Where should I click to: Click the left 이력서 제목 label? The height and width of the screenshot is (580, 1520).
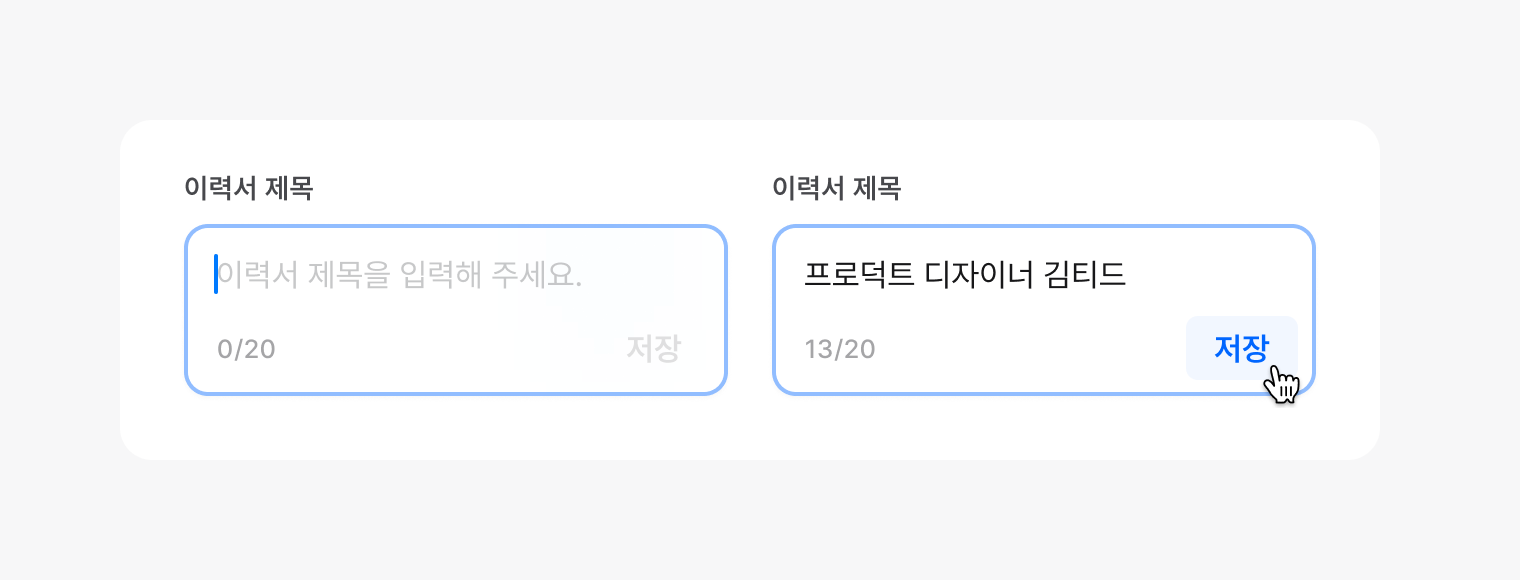[x=248, y=188]
